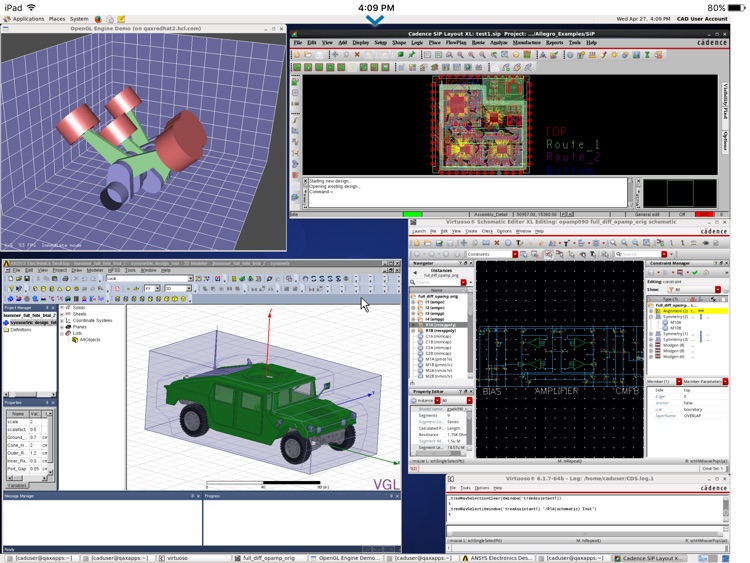Viewport: 750px width, 563px height.
Task: Open the Constraints dropdown in Virtuoso toolbar
Action: click(515, 254)
